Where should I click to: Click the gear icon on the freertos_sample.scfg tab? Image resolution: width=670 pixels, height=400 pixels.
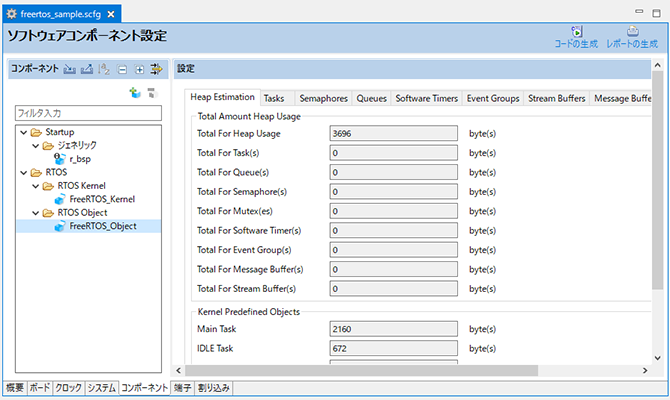point(12,14)
